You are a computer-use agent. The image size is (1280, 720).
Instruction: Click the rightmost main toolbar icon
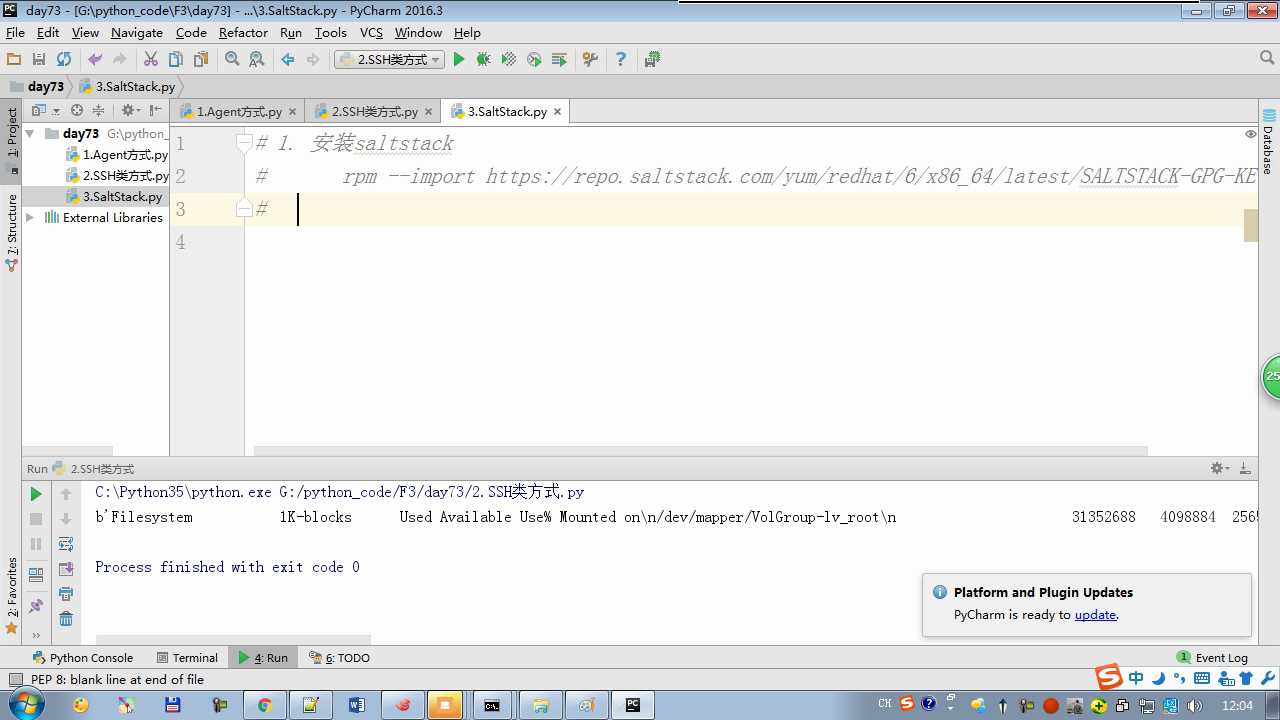click(652, 60)
